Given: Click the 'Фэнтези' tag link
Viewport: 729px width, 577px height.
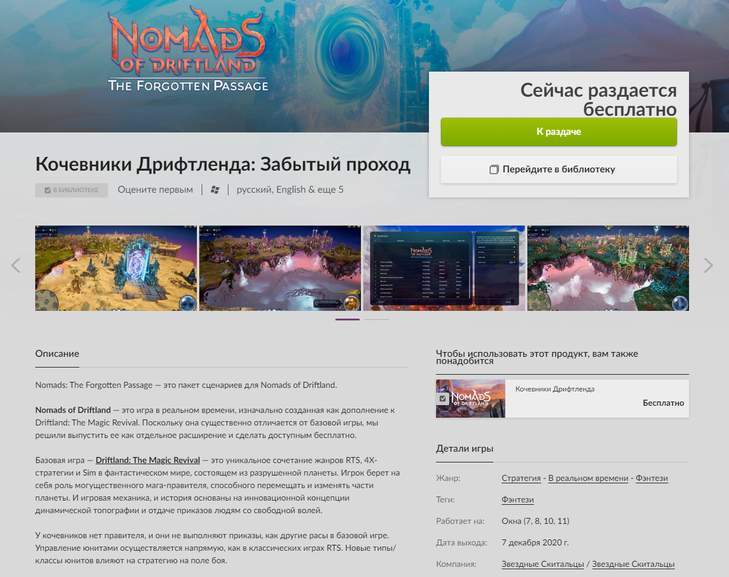Looking at the screenshot, I should click(517, 500).
